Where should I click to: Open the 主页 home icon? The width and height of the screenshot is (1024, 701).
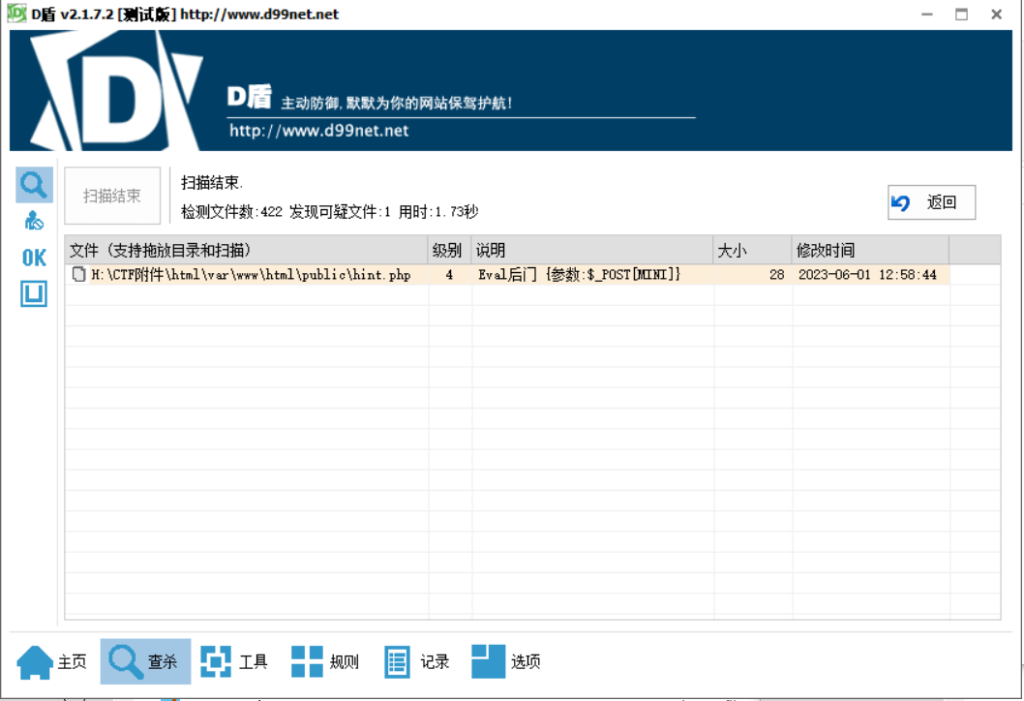pyautogui.click(x=36, y=660)
